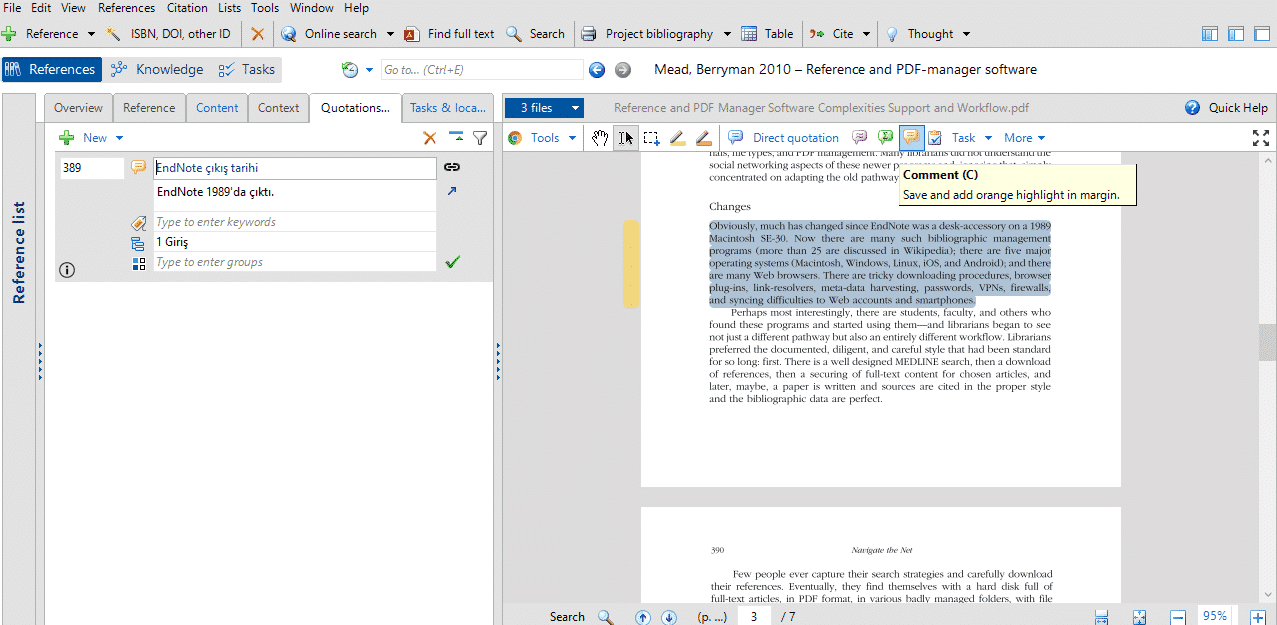Viewport: 1277px width, 625px height.
Task: Delete the selected quotation with orange X
Action: 430,138
